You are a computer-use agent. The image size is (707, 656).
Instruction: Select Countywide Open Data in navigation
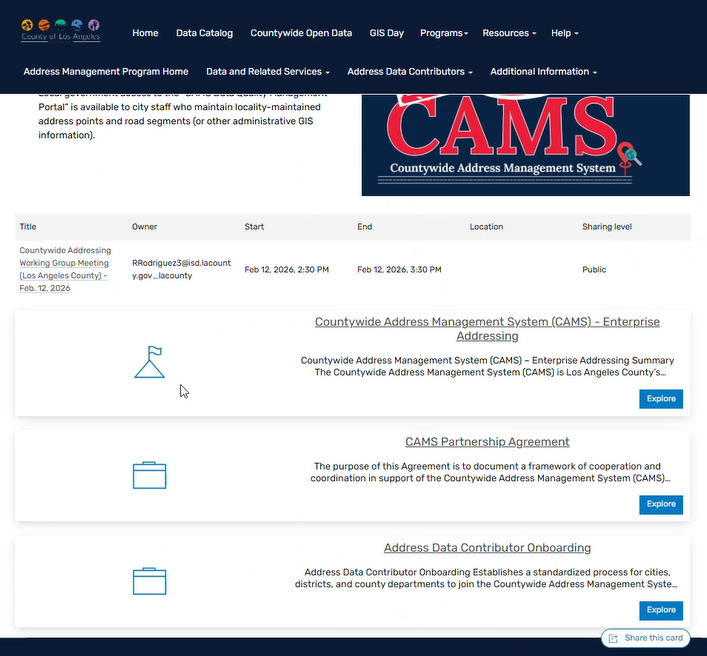click(x=301, y=33)
